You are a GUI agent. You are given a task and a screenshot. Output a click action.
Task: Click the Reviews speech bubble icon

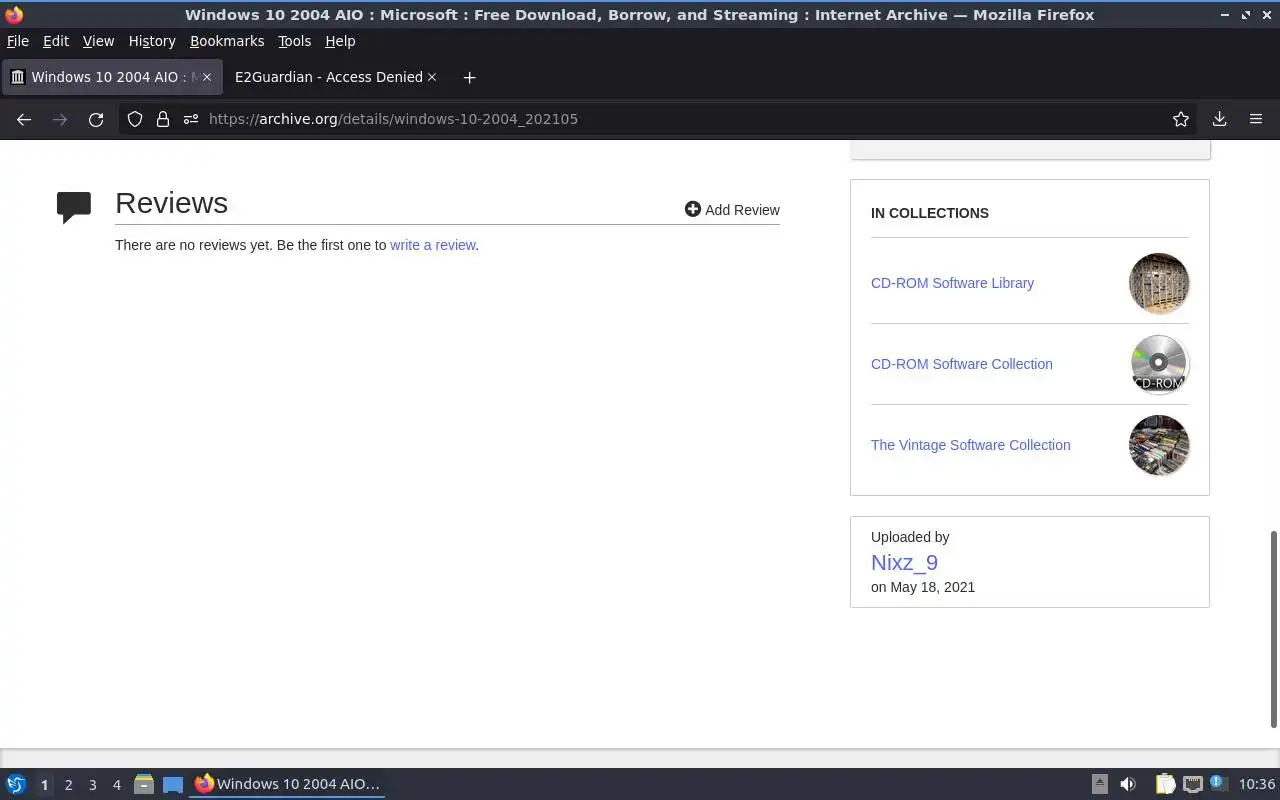pyautogui.click(x=74, y=207)
